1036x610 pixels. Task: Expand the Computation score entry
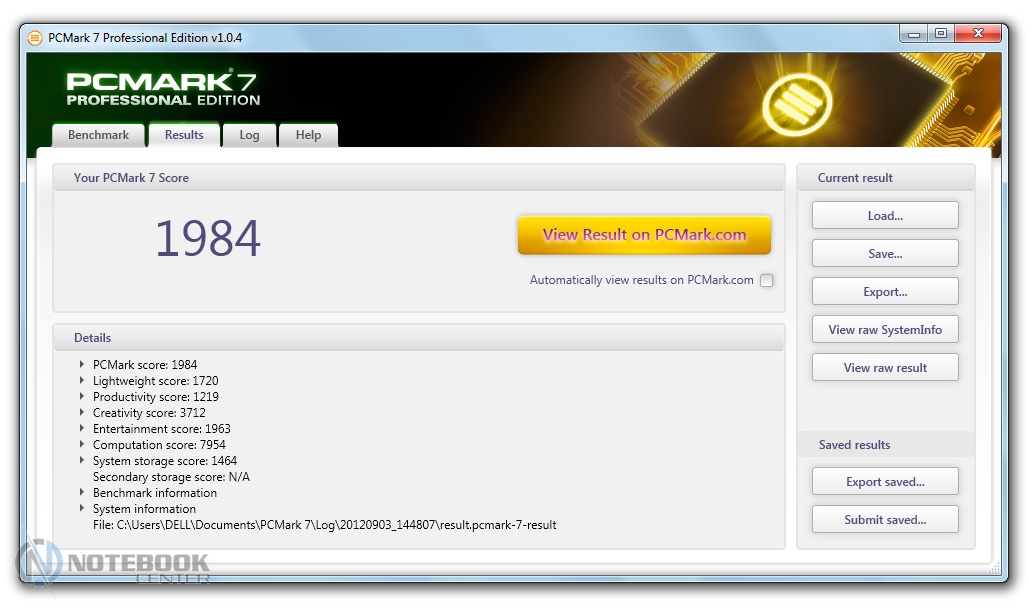[x=82, y=445]
